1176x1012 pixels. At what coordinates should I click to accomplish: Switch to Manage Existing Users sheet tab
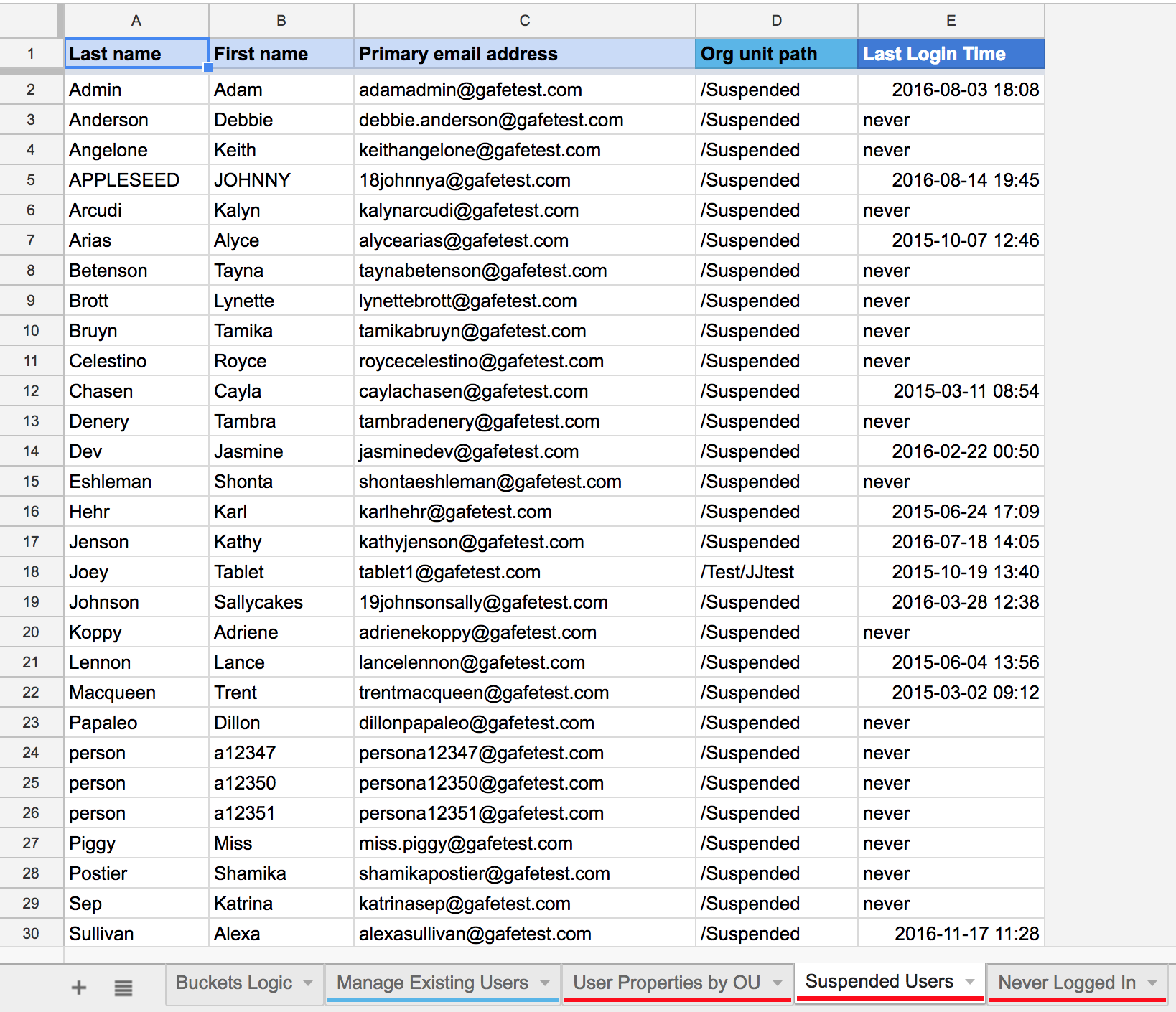pos(432,983)
